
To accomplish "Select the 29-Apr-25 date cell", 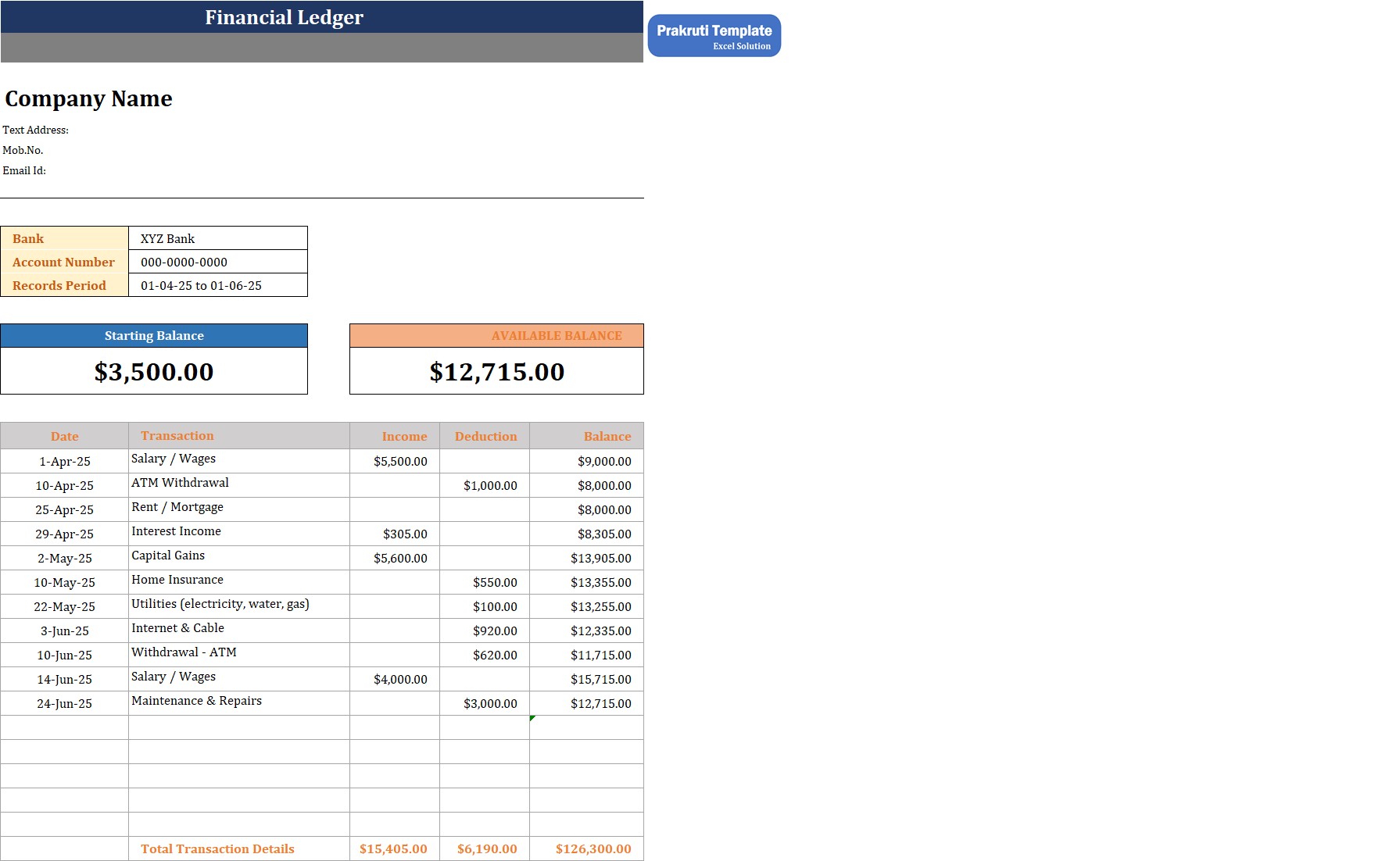I will 65,534.
